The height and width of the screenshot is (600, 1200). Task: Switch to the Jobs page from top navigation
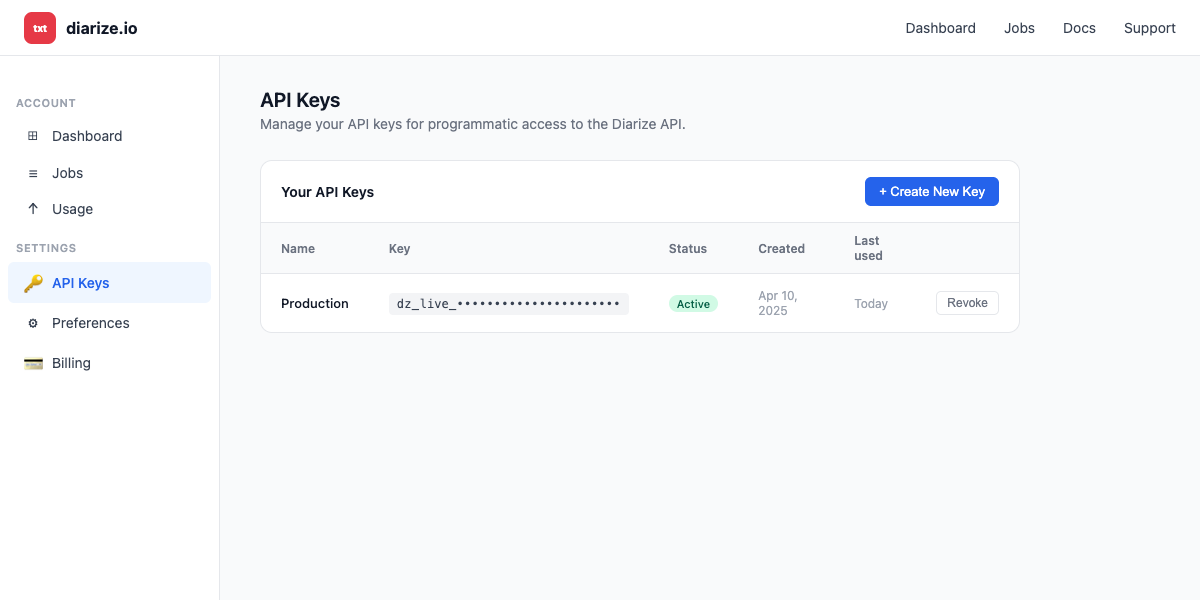pos(1019,28)
